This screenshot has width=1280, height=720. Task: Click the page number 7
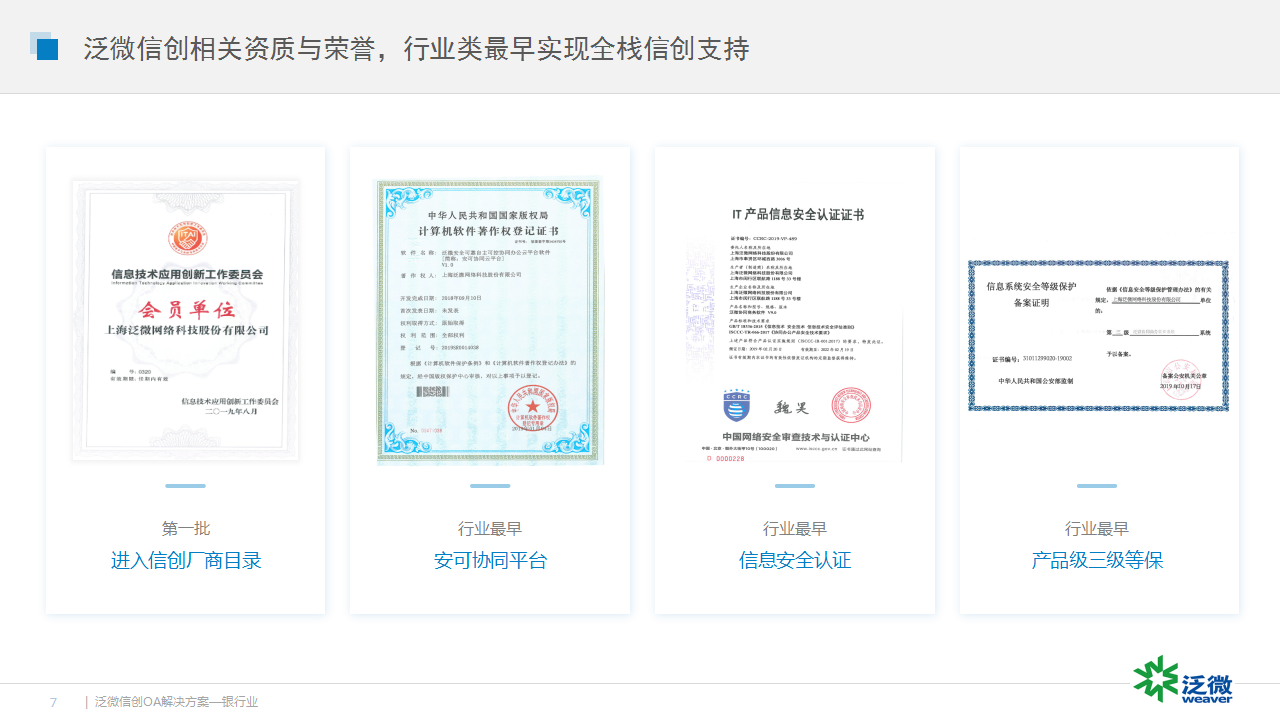pyautogui.click(x=54, y=702)
